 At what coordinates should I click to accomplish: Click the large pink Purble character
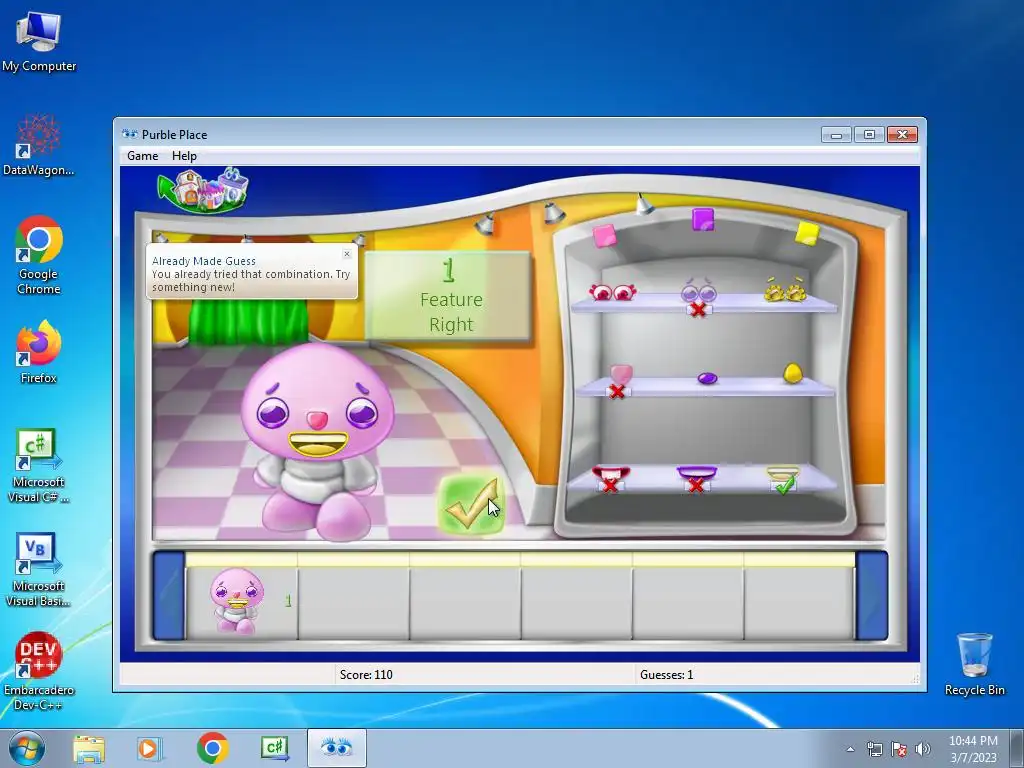(x=318, y=441)
